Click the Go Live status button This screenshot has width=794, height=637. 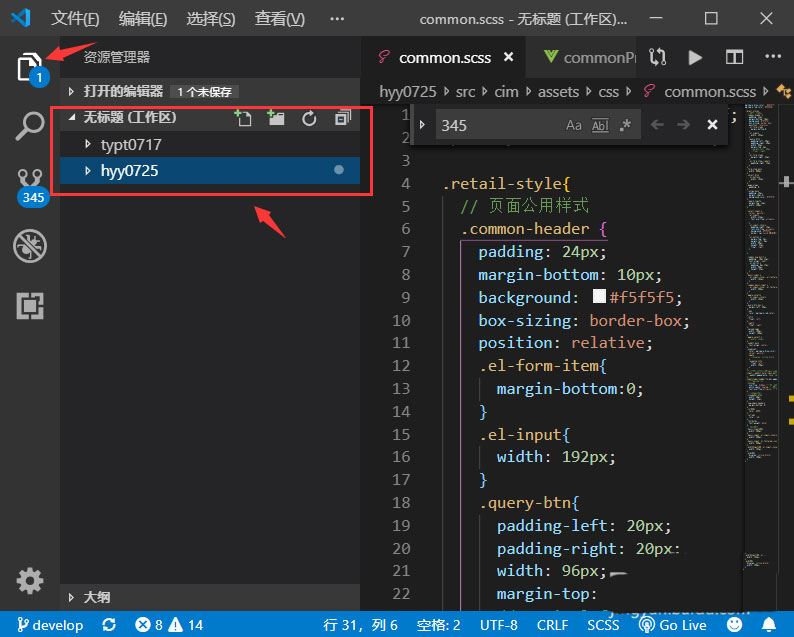pos(674,625)
